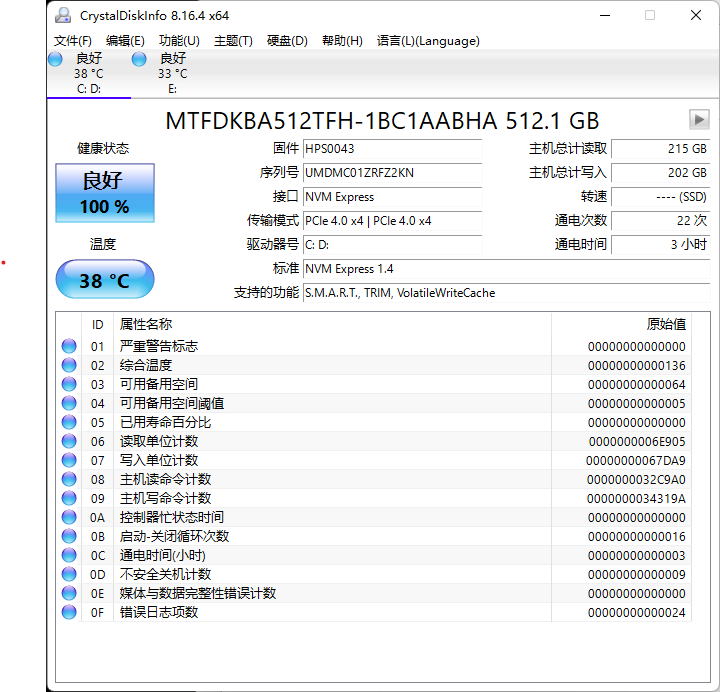Open the 语言(L)(Language) menu
This screenshot has width=720, height=692.
pyautogui.click(x=428, y=41)
